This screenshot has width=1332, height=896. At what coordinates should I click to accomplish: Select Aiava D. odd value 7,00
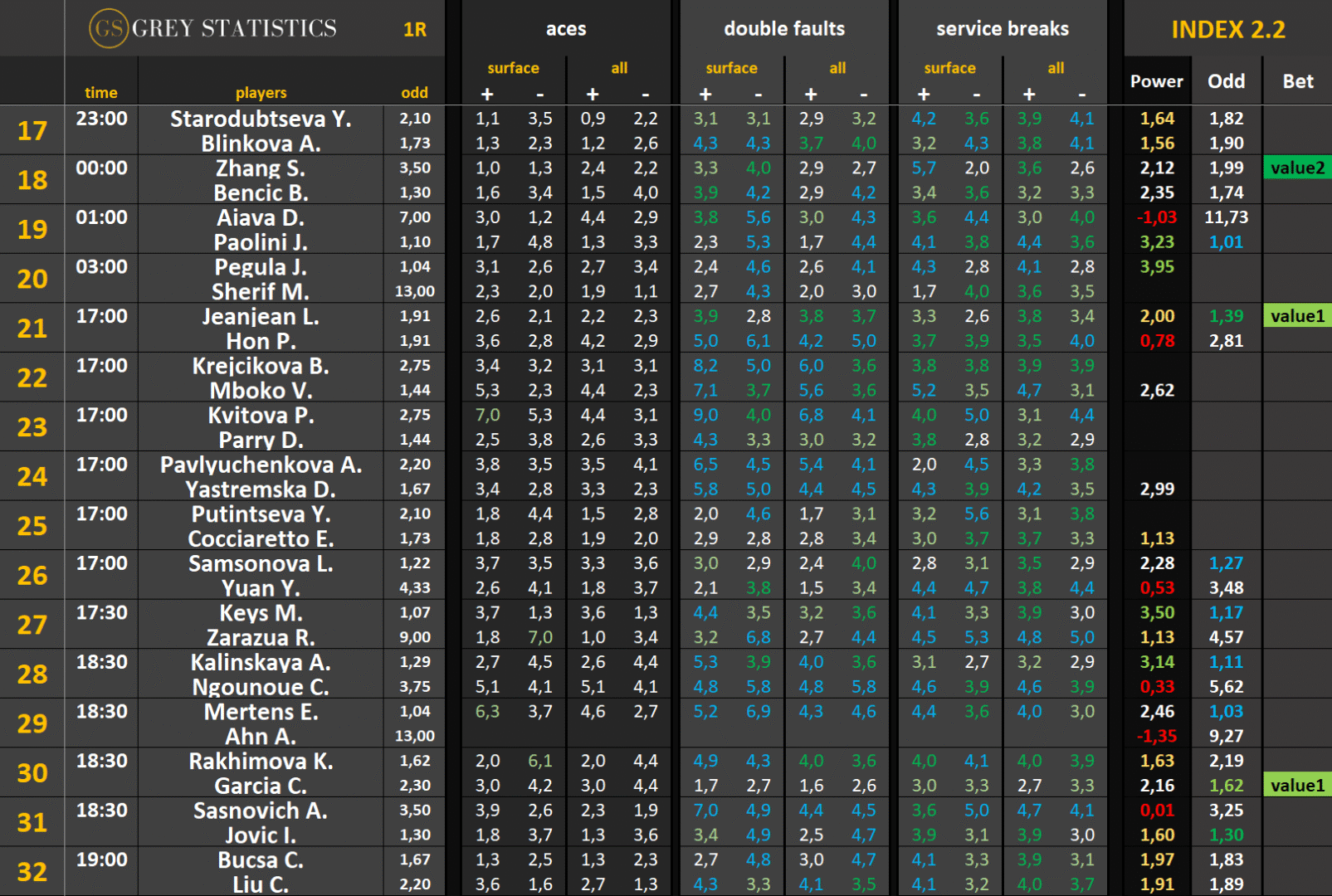[415, 217]
